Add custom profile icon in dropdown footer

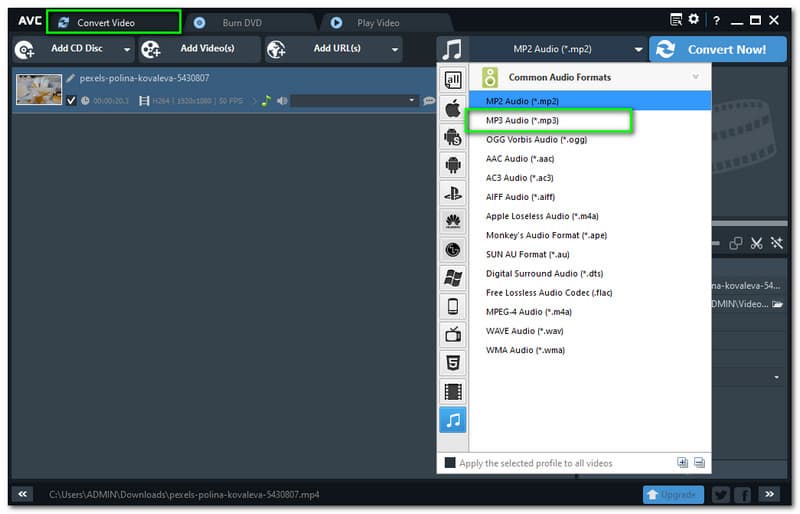682,462
